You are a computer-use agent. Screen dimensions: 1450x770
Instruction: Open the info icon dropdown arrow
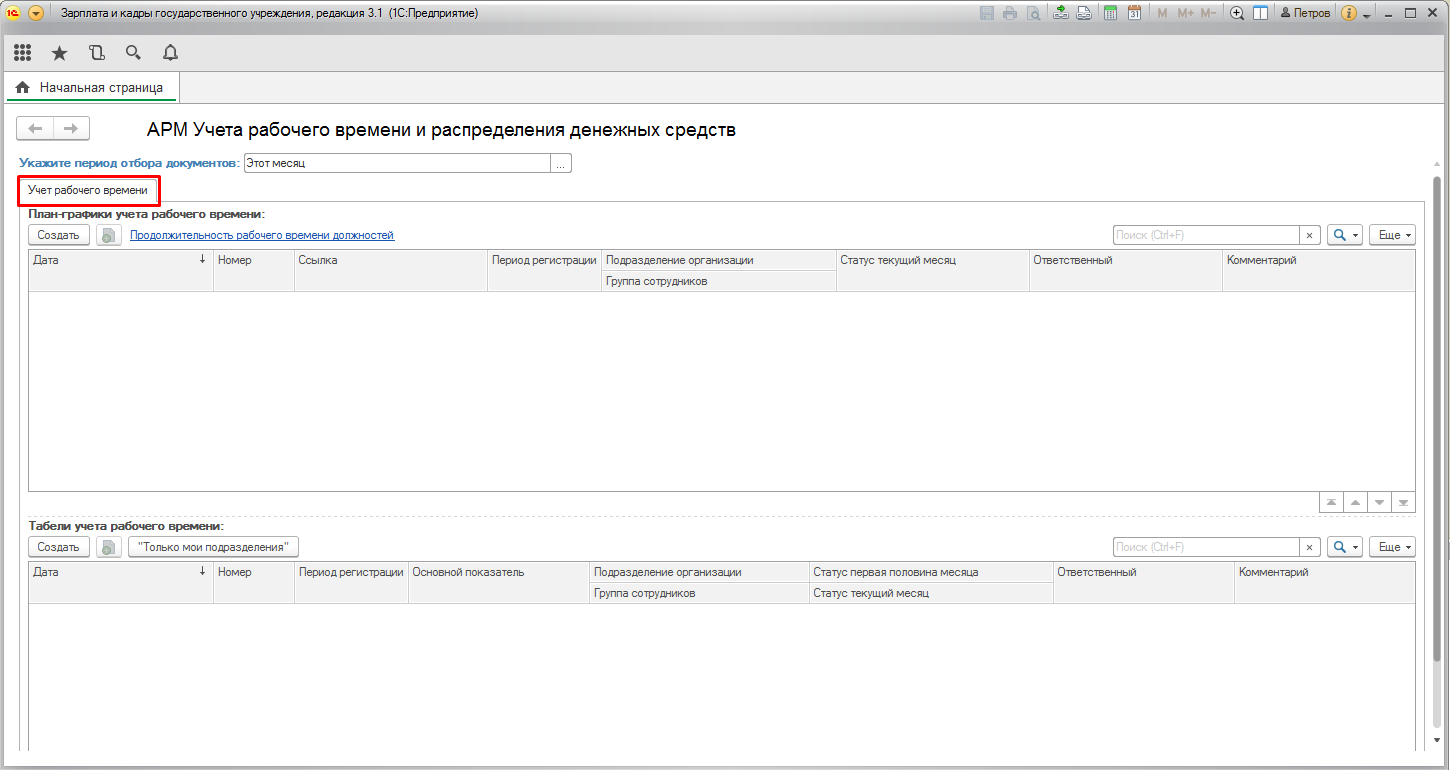tap(1366, 14)
